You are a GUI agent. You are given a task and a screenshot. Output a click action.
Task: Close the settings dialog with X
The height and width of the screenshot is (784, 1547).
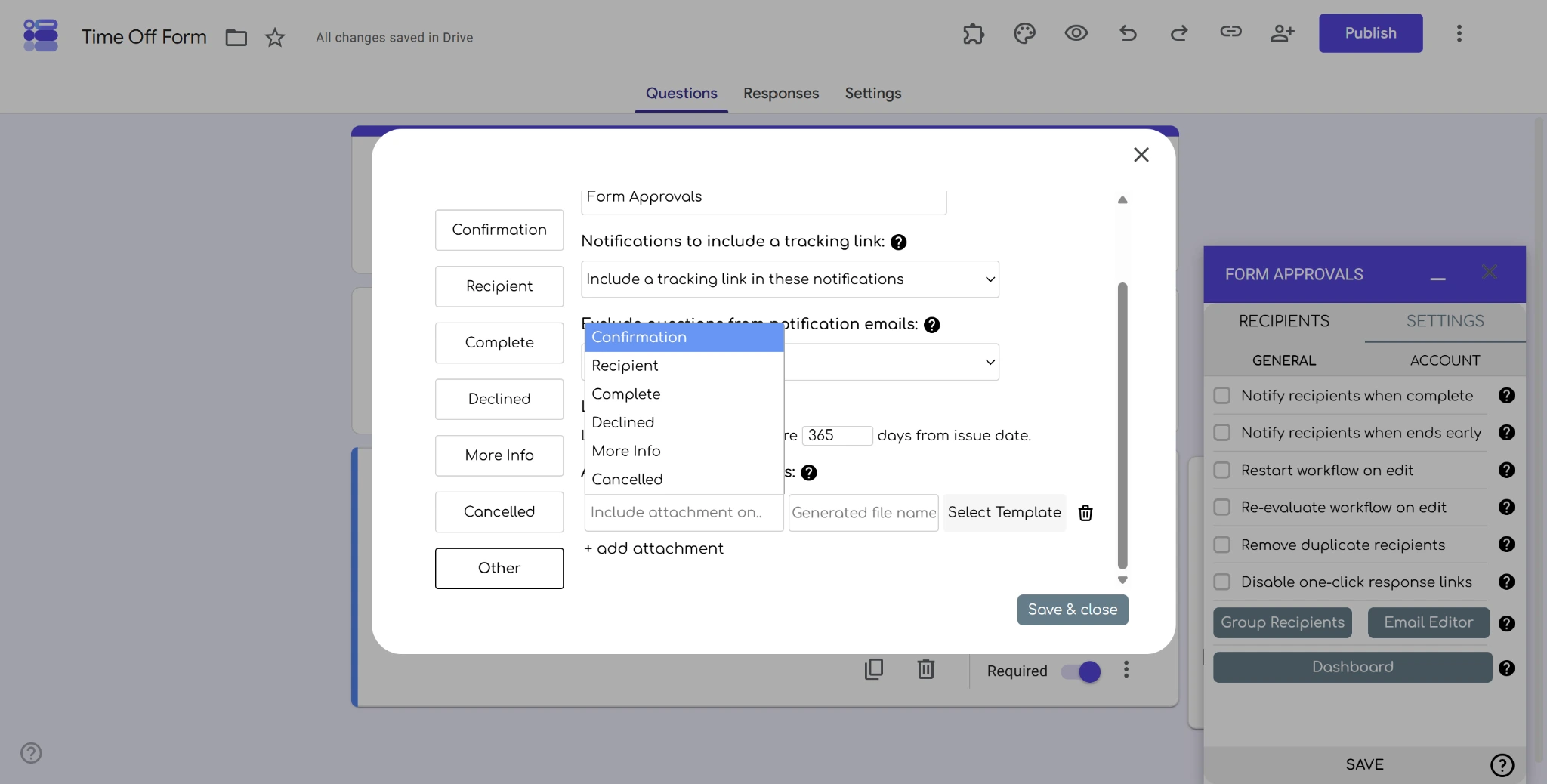point(1141,155)
